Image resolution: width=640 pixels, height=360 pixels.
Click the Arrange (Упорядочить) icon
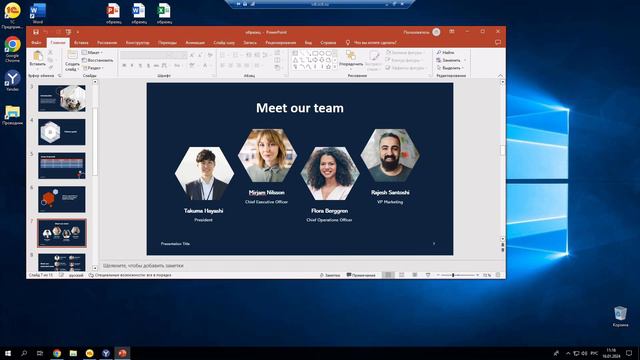click(351, 55)
